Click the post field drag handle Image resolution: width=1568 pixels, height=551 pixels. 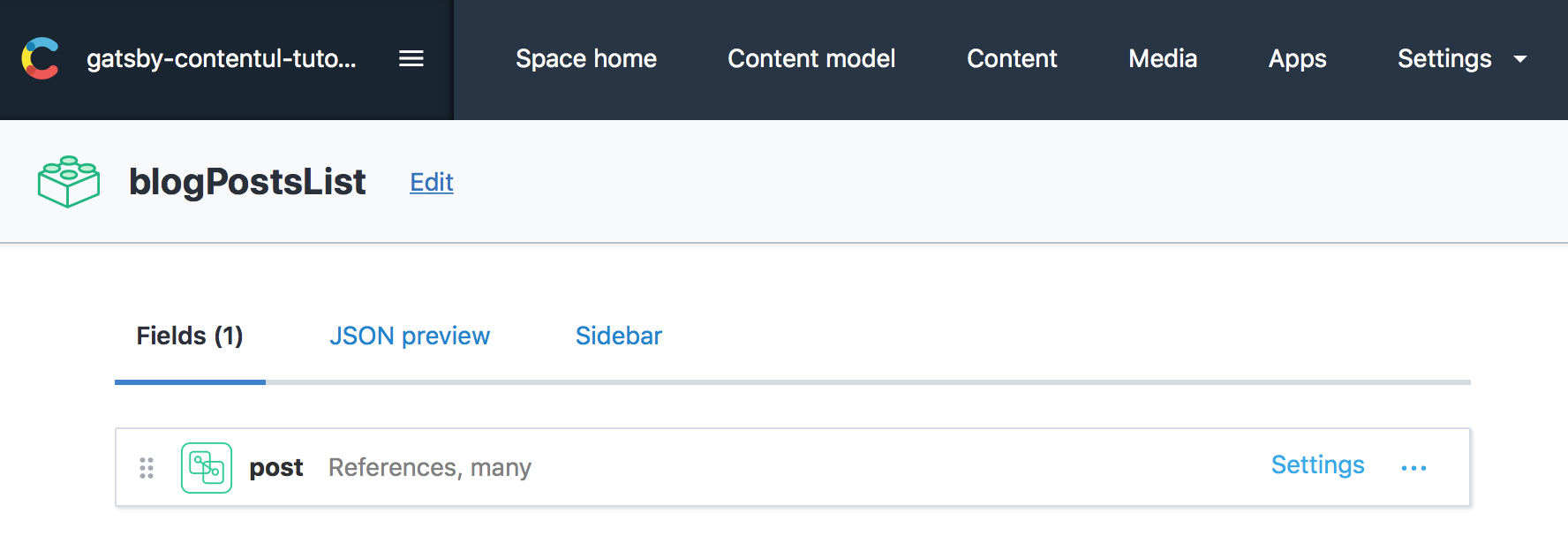(x=147, y=468)
